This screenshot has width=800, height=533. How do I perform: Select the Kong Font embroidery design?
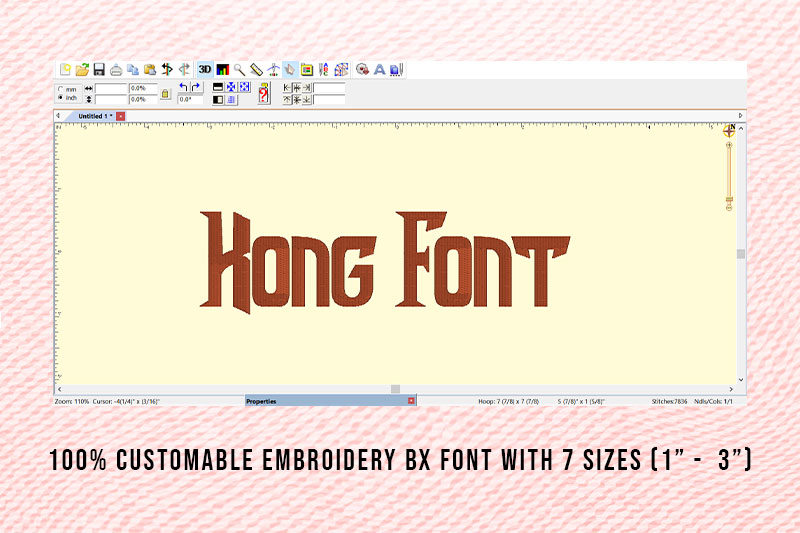[385, 261]
